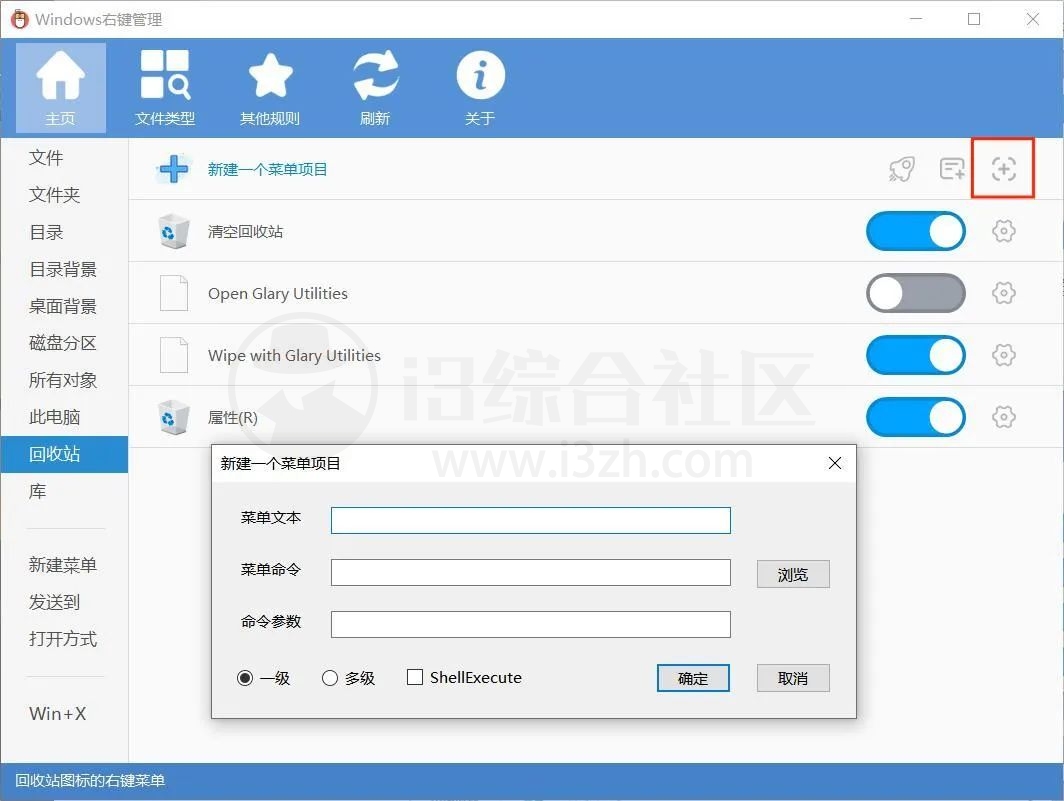This screenshot has width=1064, height=801.
Task: Open the 主页 home toolbar button
Action: (60, 88)
